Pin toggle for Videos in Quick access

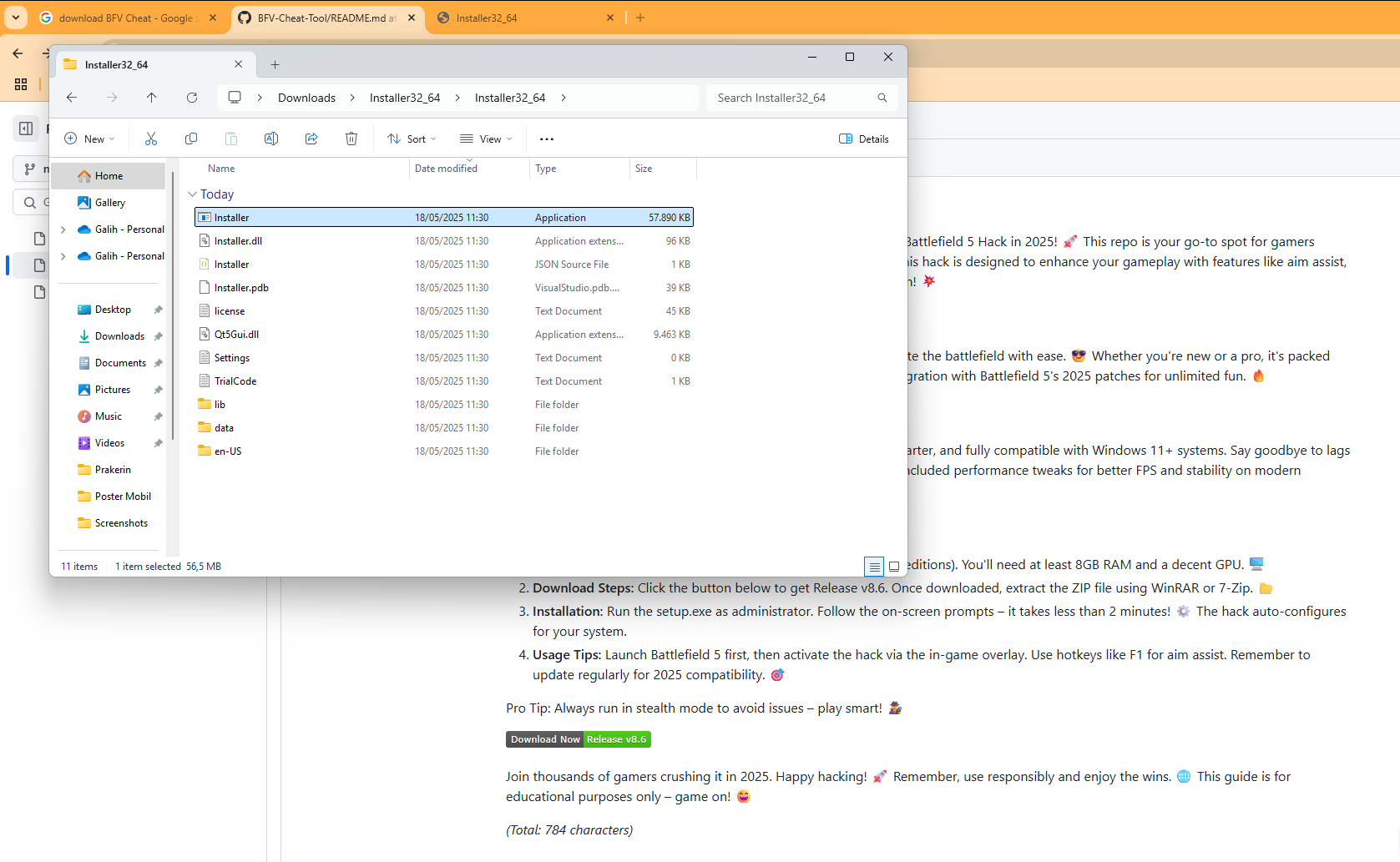coord(158,443)
